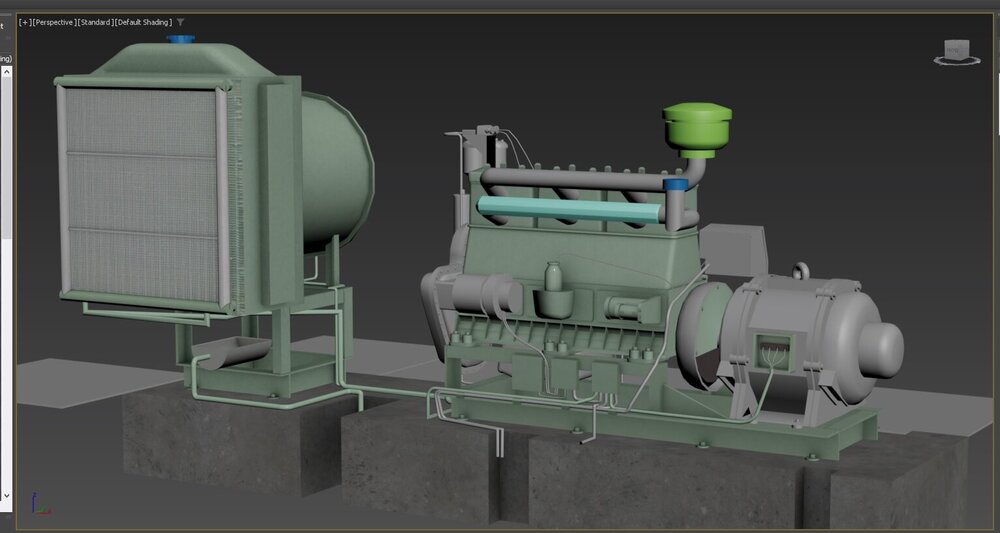Screen dimensions: 1000x533
Task: Select the blue cap atop the radiator tank
Action: click(x=181, y=40)
